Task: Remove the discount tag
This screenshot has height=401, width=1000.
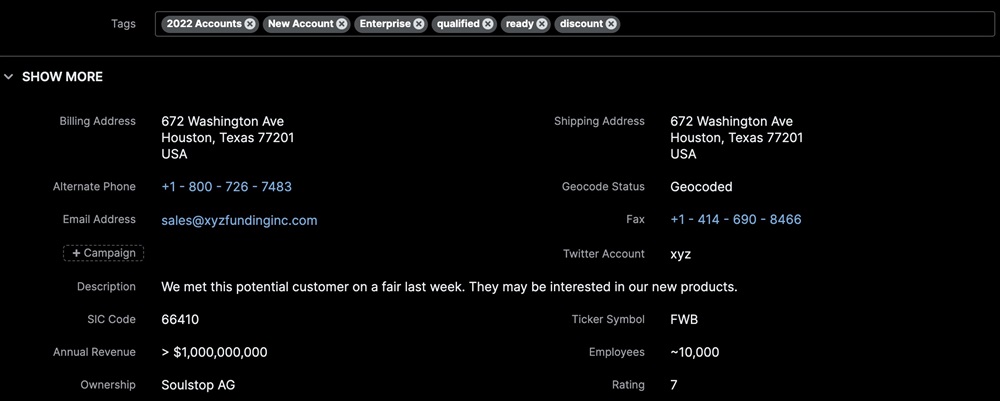Action: pyautogui.click(x=611, y=24)
